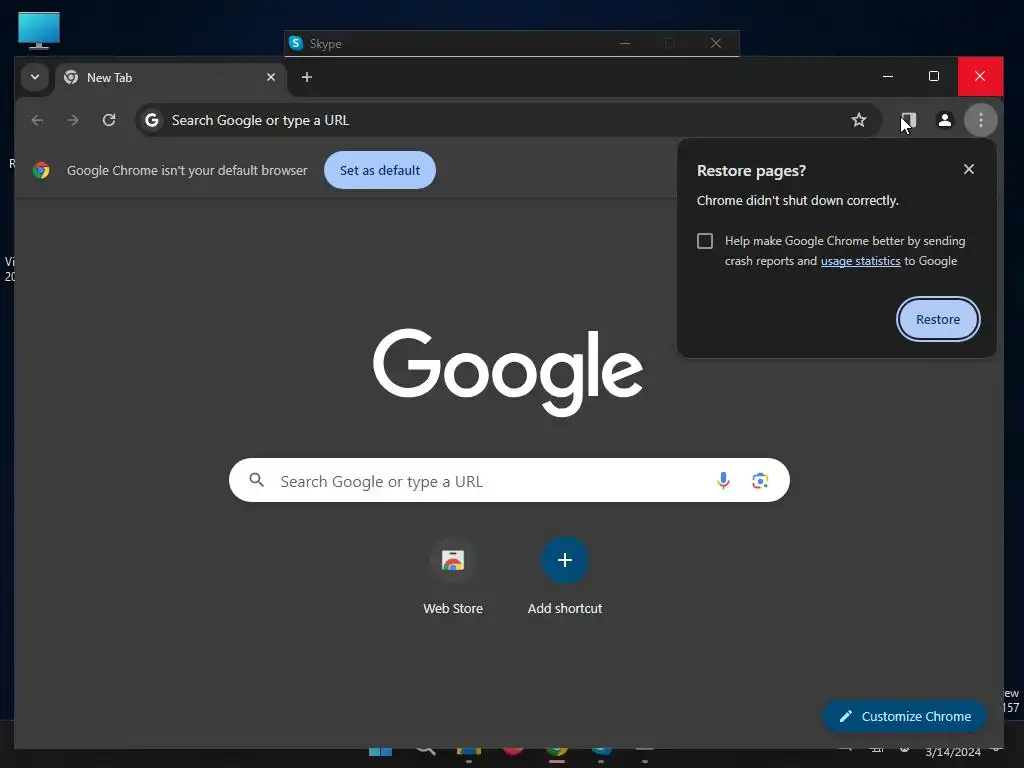
Task: Go back using the back arrow
Action: click(x=37, y=120)
